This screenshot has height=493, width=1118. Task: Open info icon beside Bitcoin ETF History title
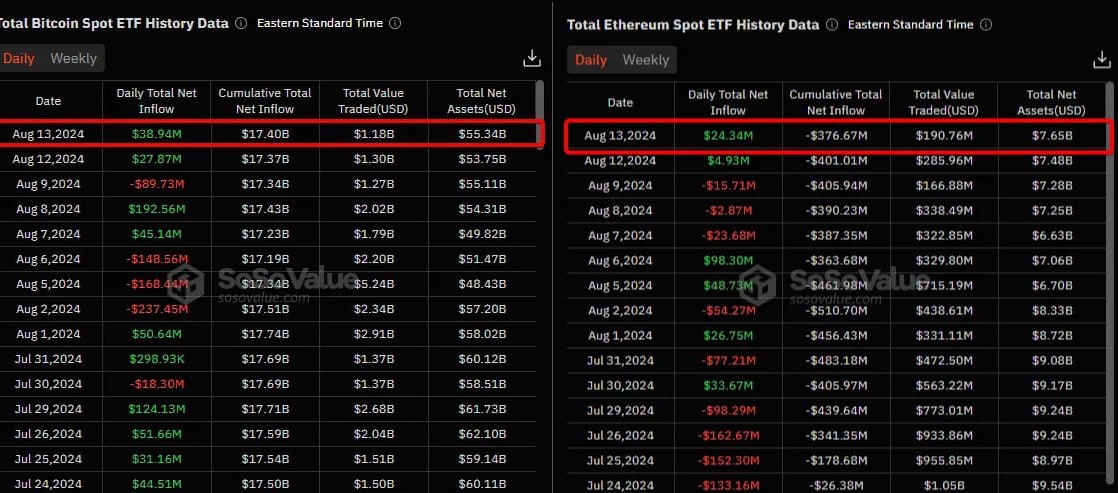point(241,23)
